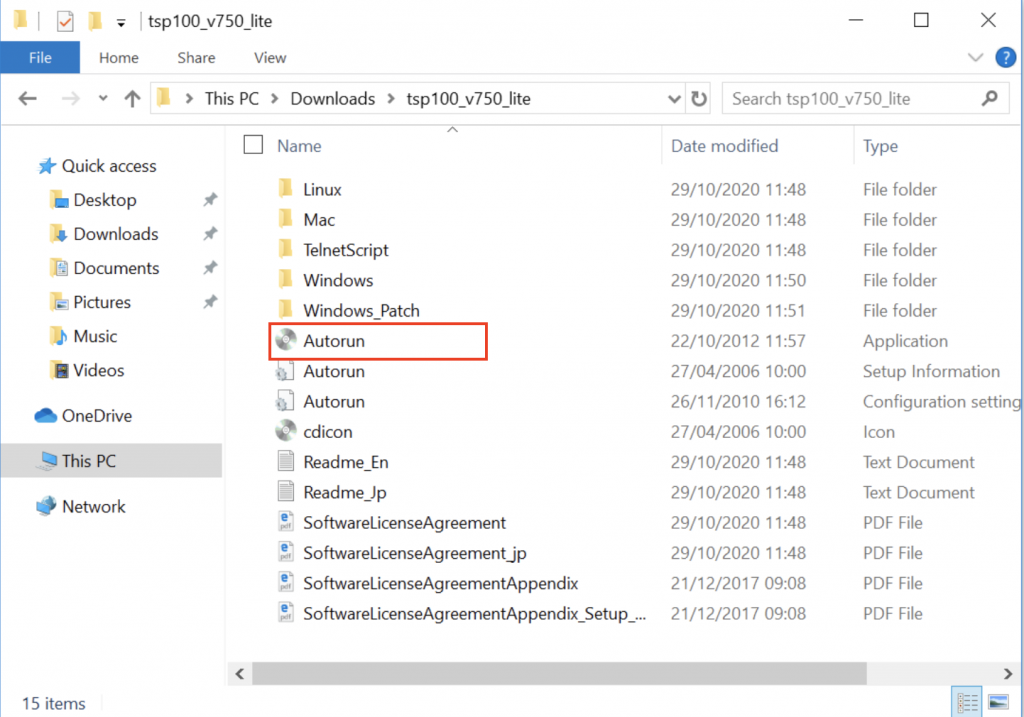Expand the This PC breadcrumb chevron

(x=275, y=99)
